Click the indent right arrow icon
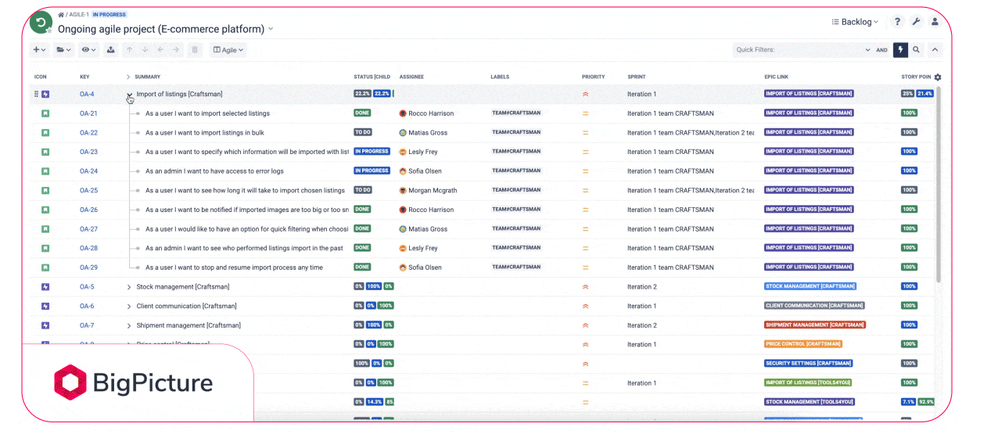Viewport: 998px width, 438px height. point(176,50)
